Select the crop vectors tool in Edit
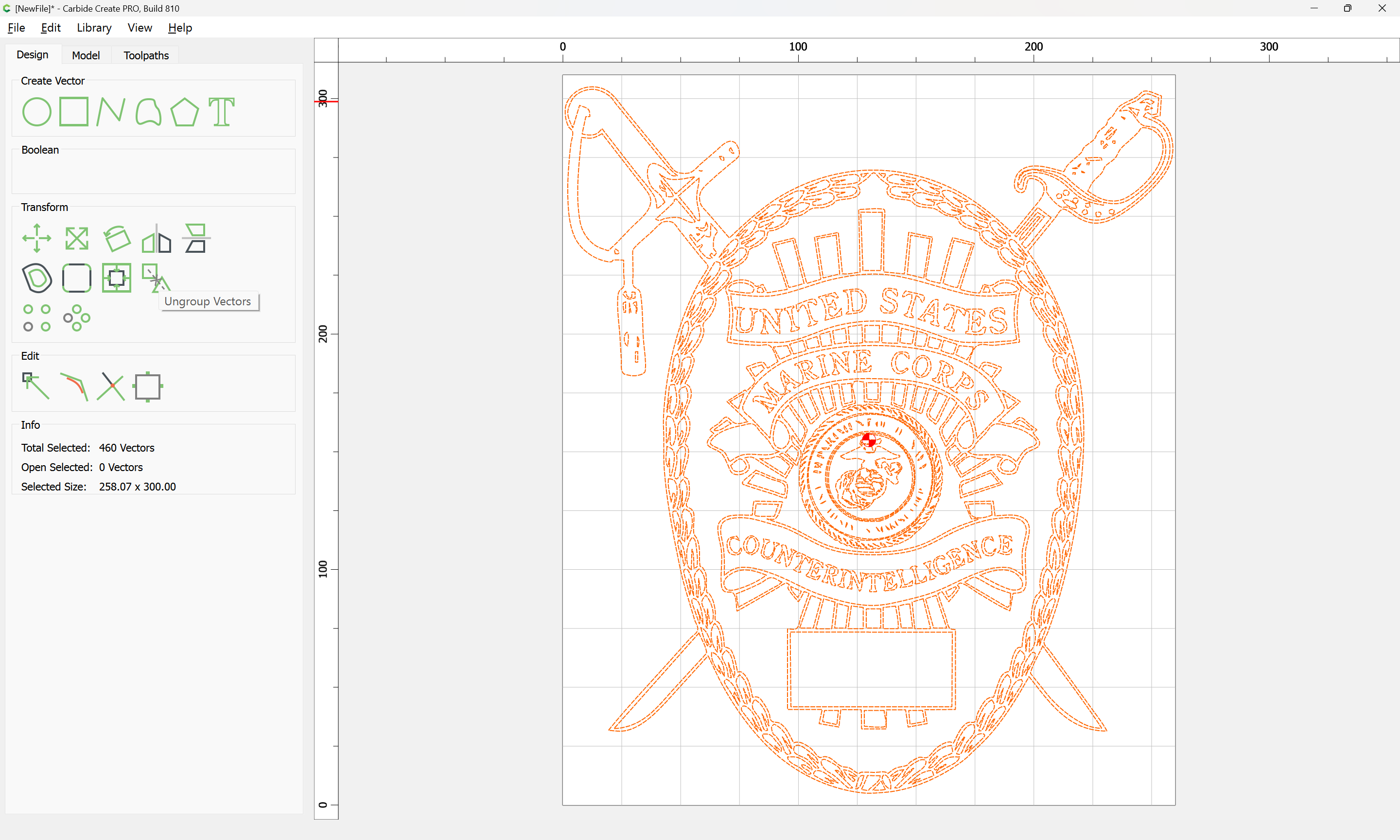Screen dimensions: 1400x840 pos(148,386)
